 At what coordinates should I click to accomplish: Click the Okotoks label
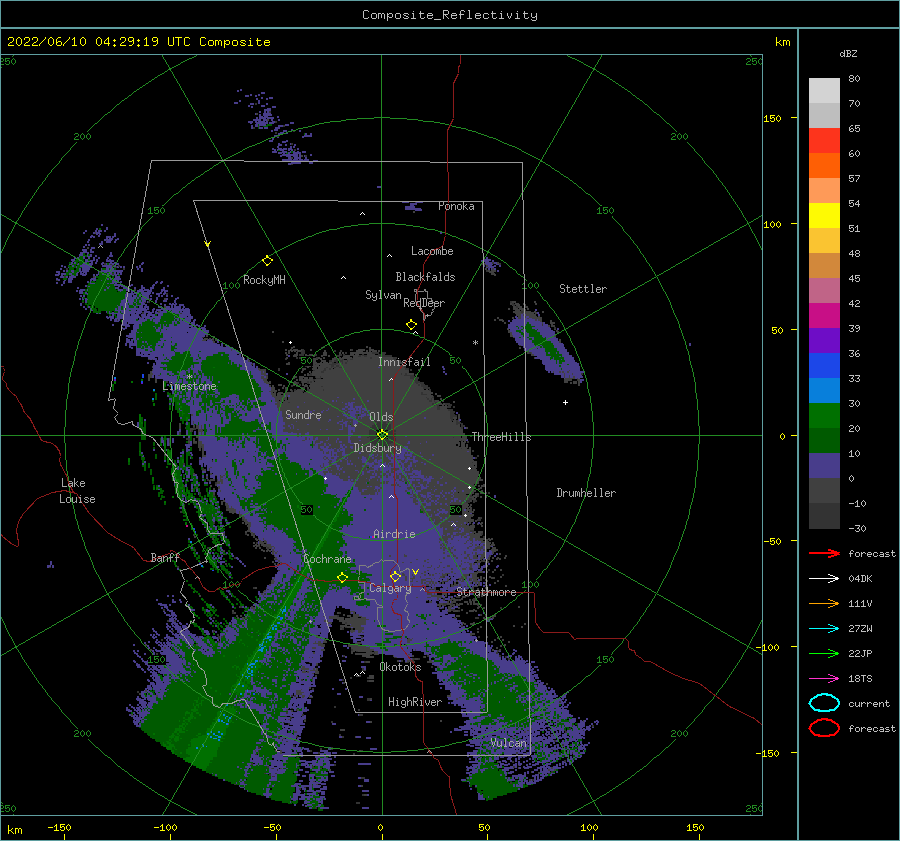[x=400, y=667]
